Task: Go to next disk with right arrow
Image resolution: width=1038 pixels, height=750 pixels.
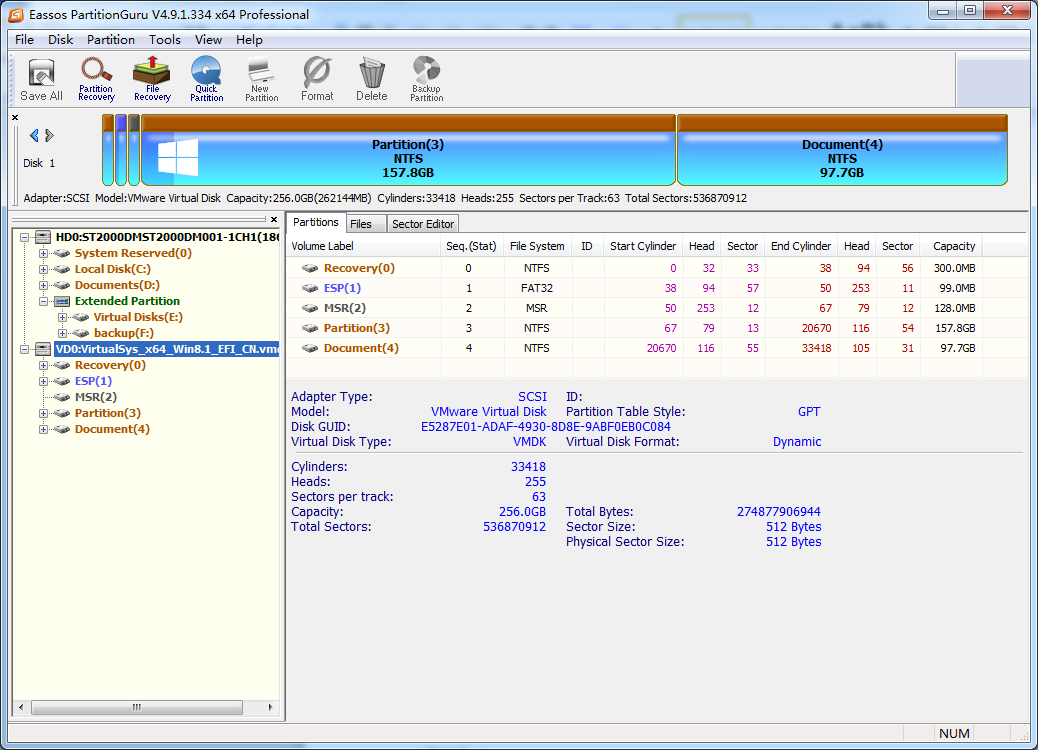Action: [x=49, y=136]
